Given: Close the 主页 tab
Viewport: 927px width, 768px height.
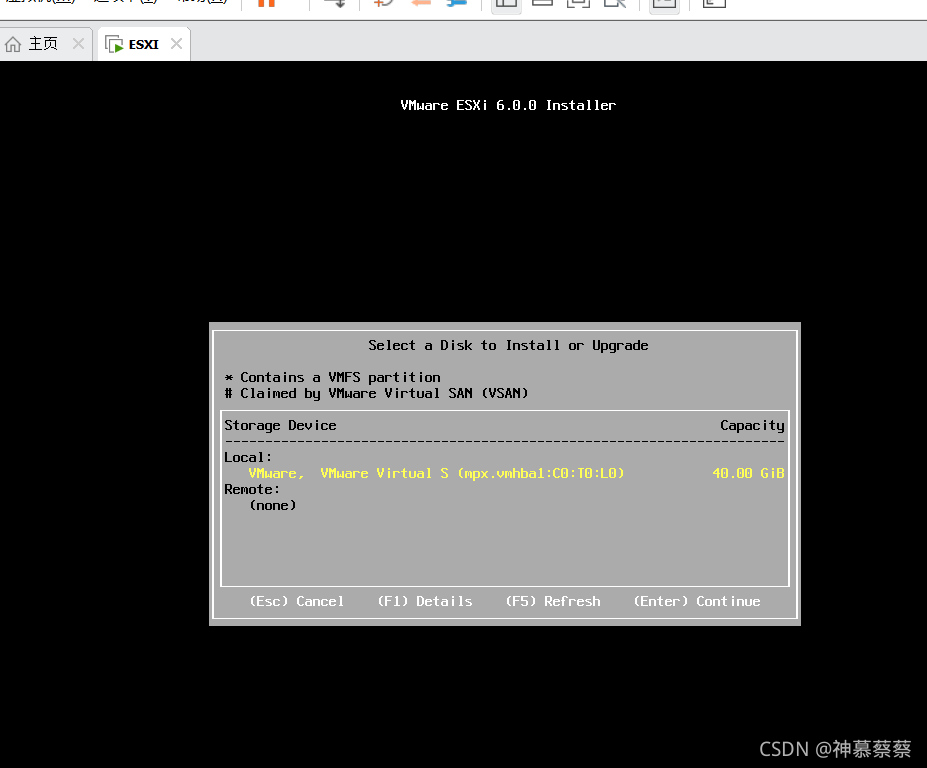Looking at the screenshot, I should 78,44.
